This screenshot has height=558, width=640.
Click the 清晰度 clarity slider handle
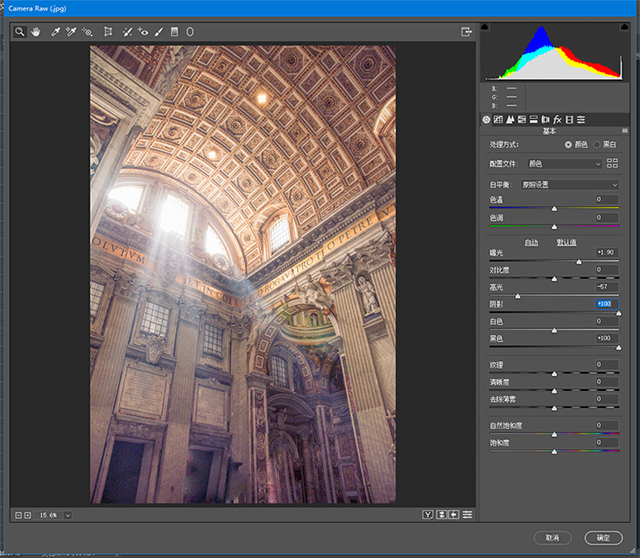tap(554, 391)
